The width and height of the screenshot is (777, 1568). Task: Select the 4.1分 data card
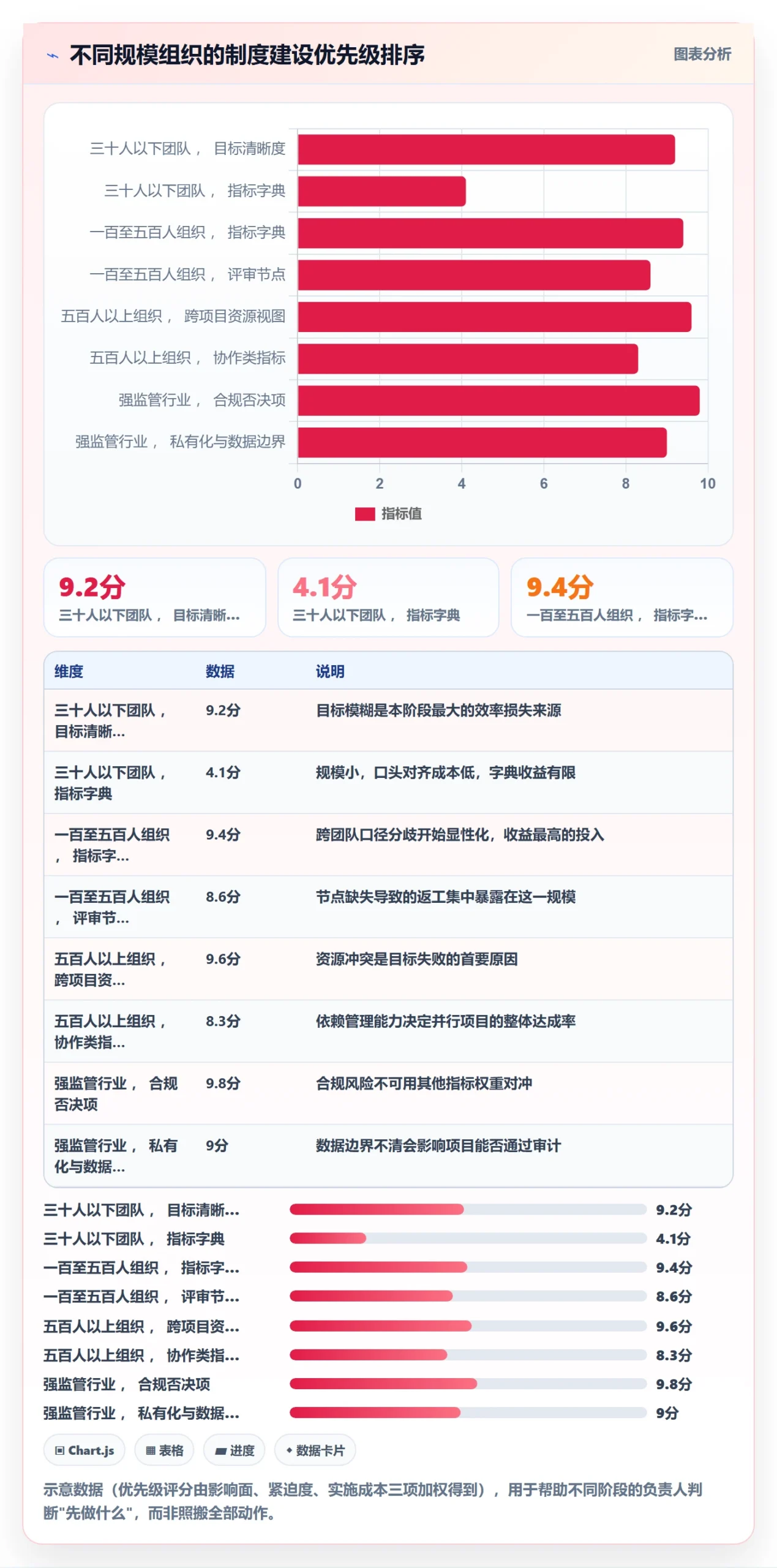pyautogui.click(x=388, y=597)
